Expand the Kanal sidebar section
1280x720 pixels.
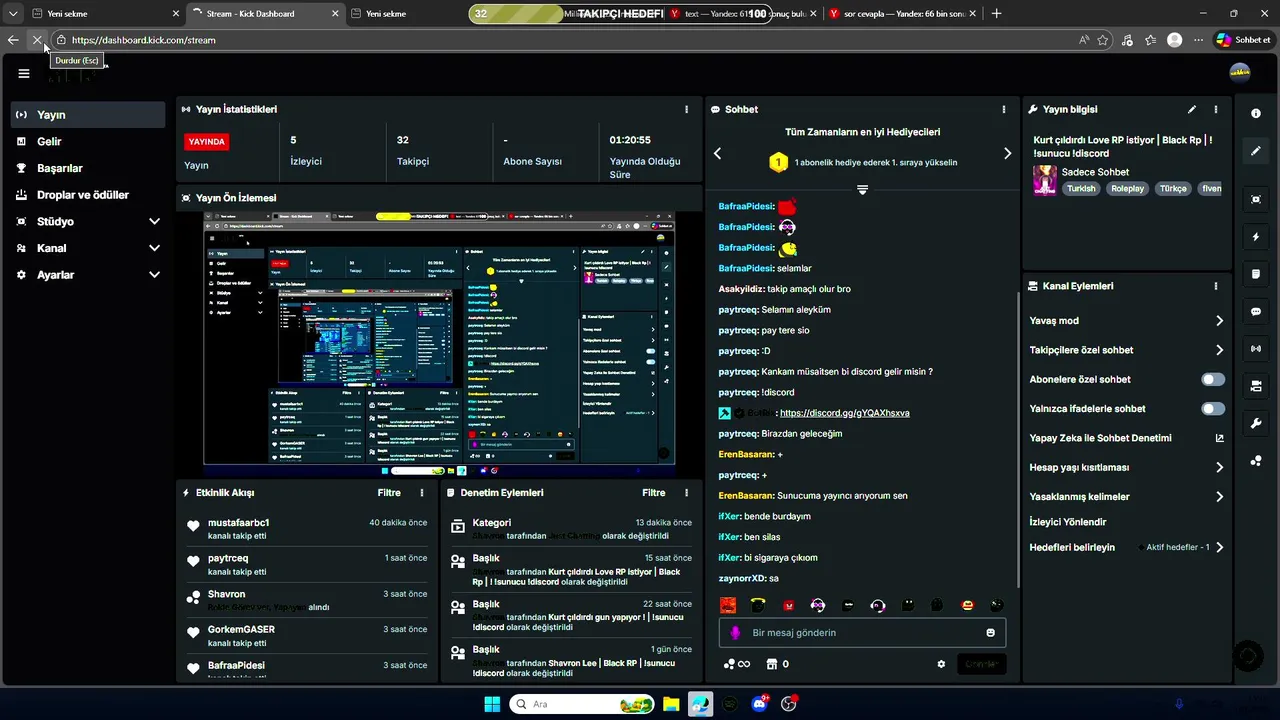pos(88,248)
